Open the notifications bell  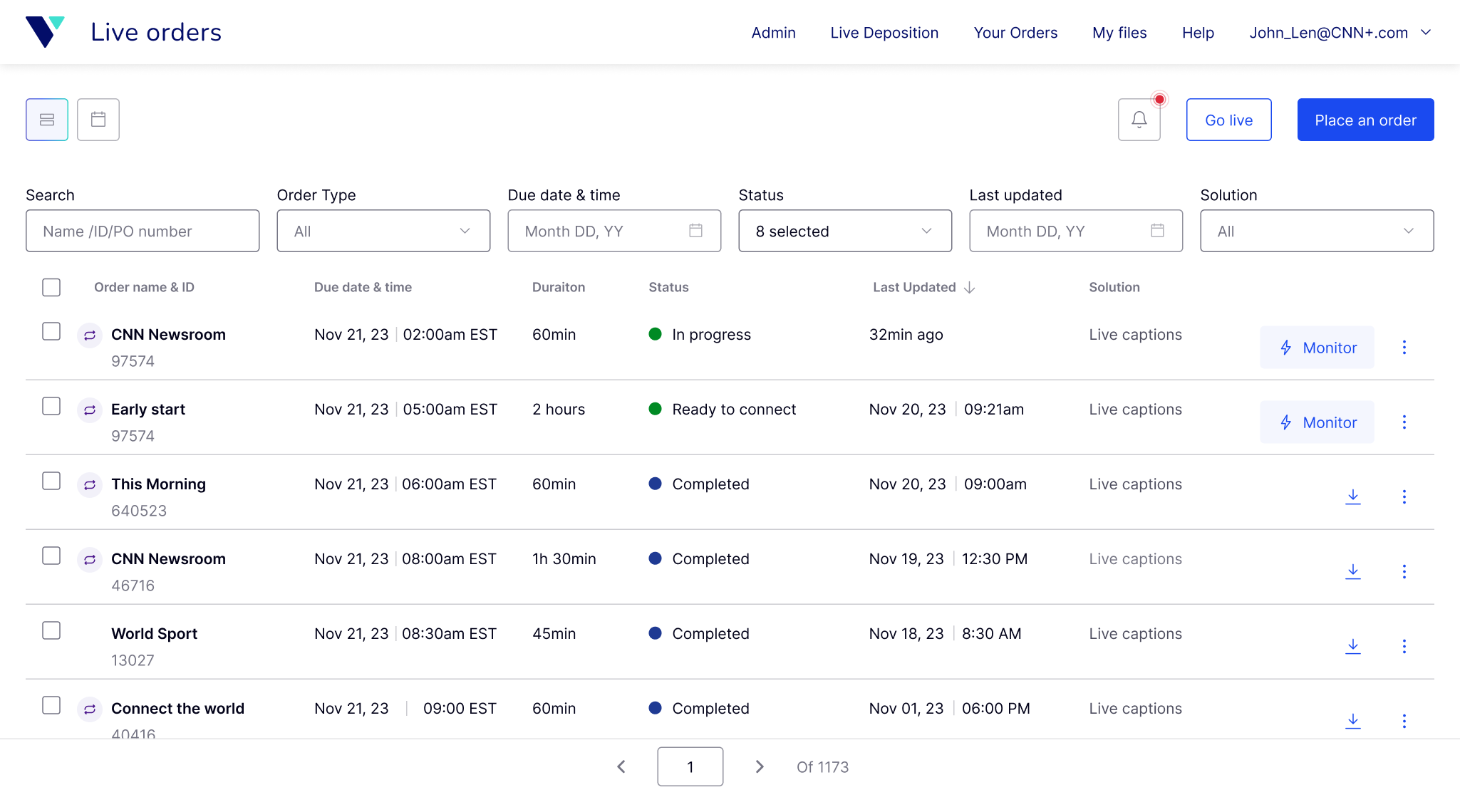[x=1139, y=120]
